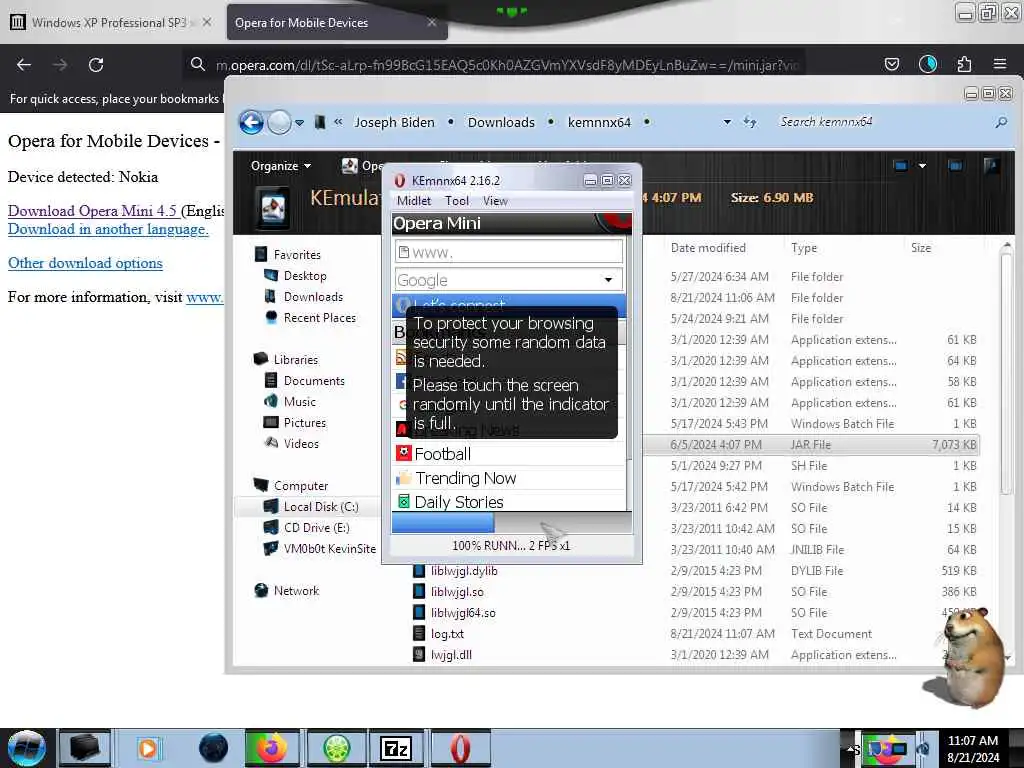Screen dimensions: 1024x768
Task: Click the Explorer search magnifier icon
Action: [1001, 122]
